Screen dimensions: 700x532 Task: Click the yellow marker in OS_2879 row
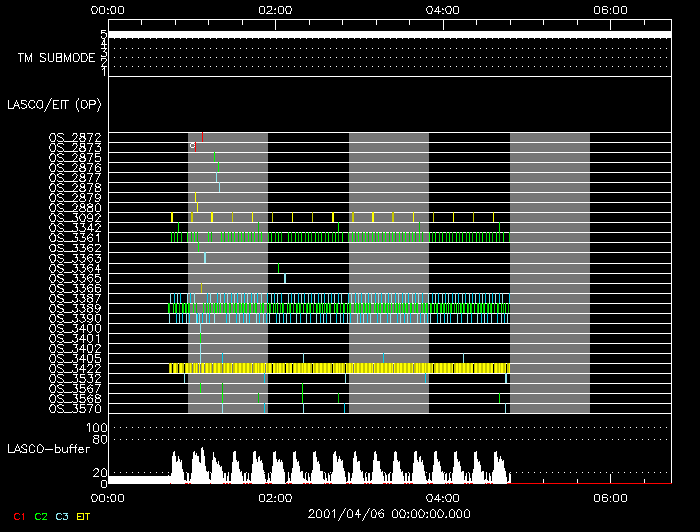click(x=195, y=197)
